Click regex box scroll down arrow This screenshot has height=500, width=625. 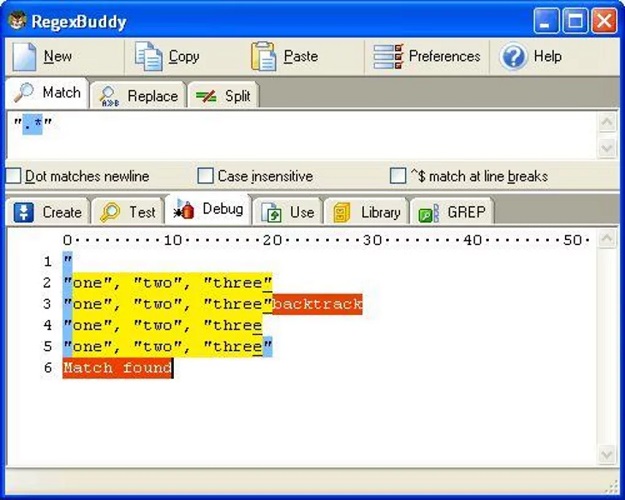pyautogui.click(x=607, y=149)
